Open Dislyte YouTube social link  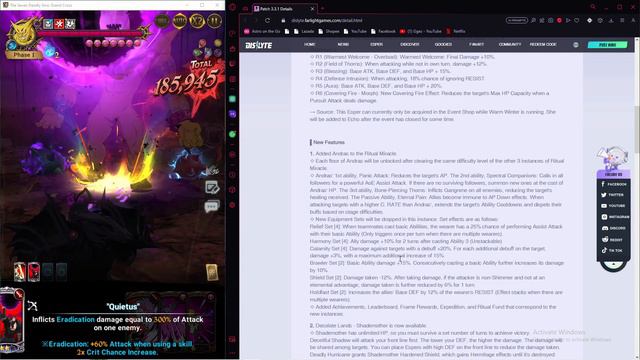613,206
